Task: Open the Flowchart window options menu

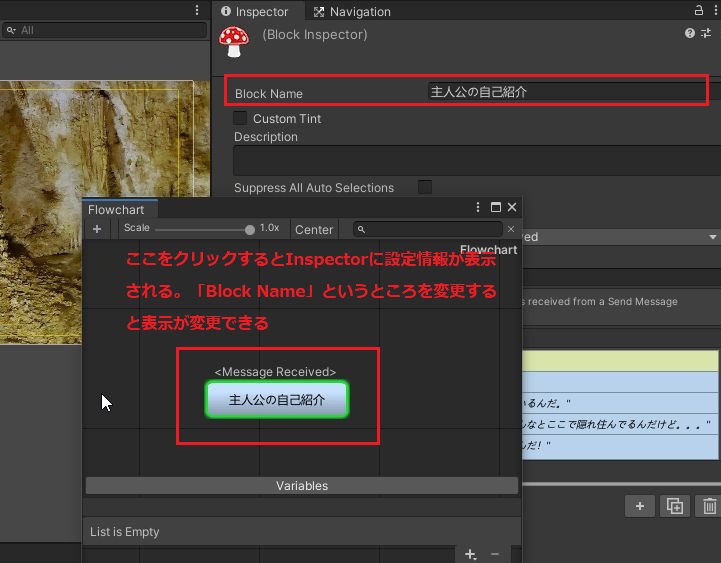Action: coord(478,207)
